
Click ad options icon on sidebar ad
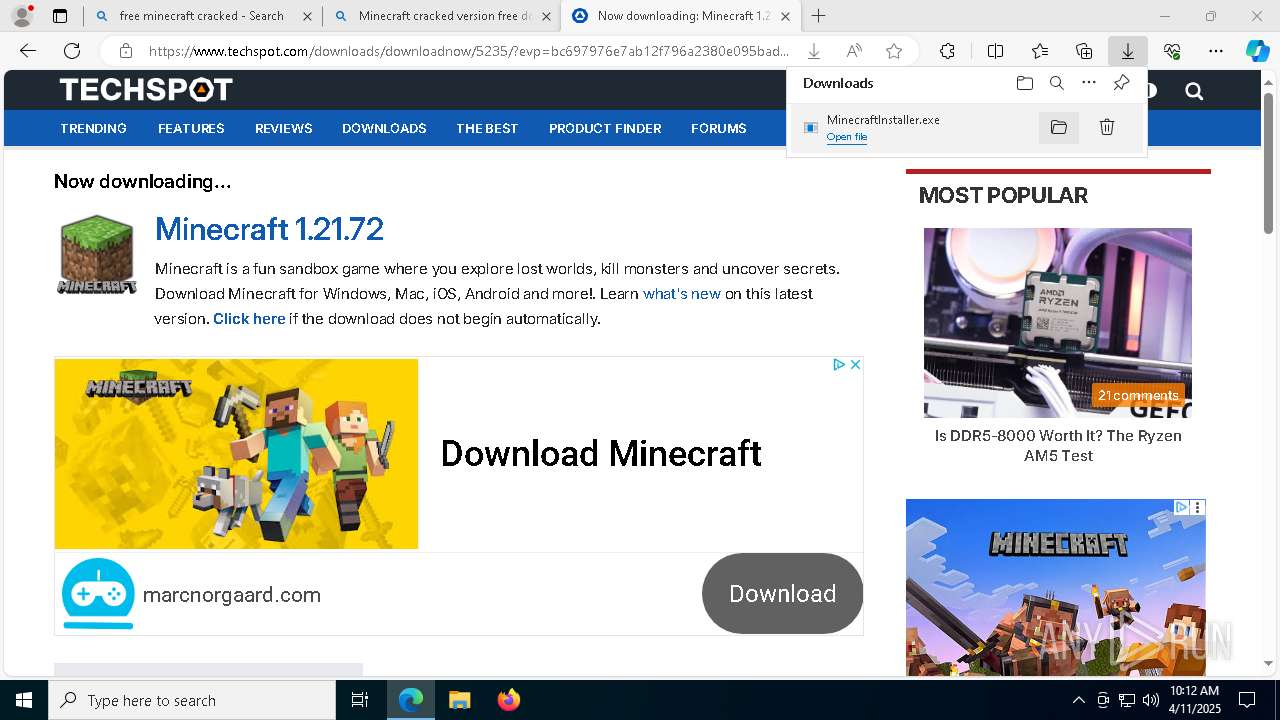1197,507
